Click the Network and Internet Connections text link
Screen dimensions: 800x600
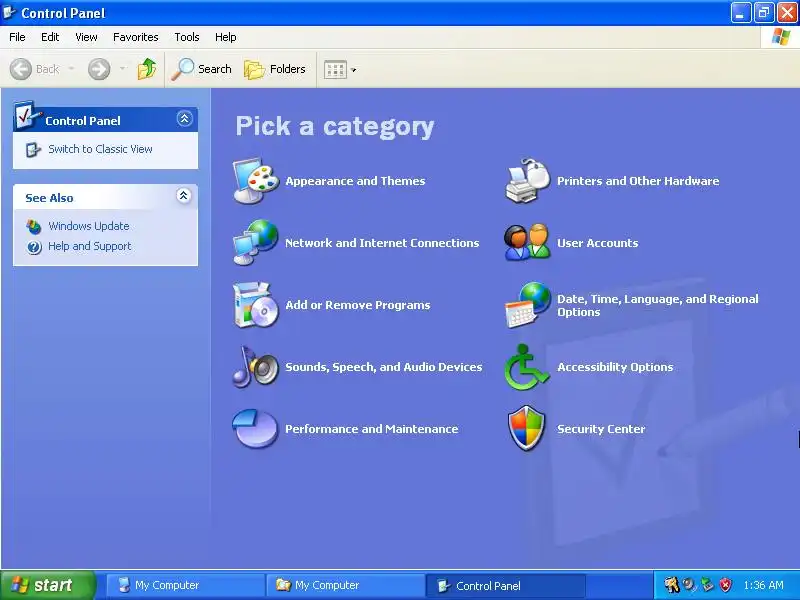[x=382, y=243]
